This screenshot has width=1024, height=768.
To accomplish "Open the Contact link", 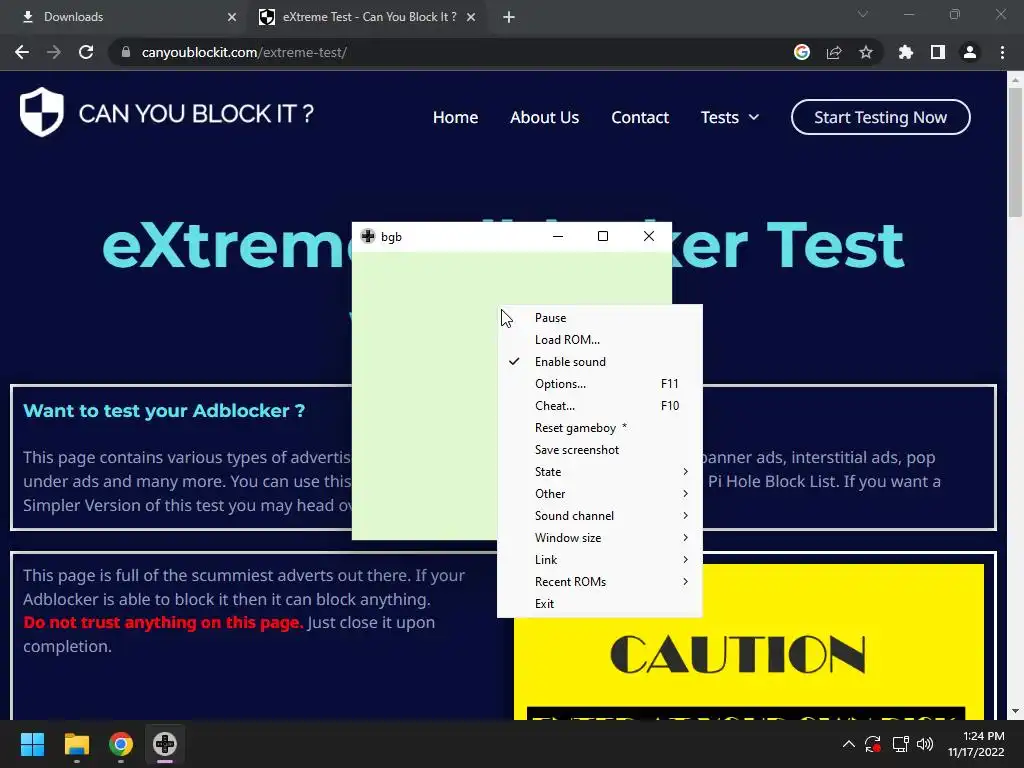I will click(640, 118).
